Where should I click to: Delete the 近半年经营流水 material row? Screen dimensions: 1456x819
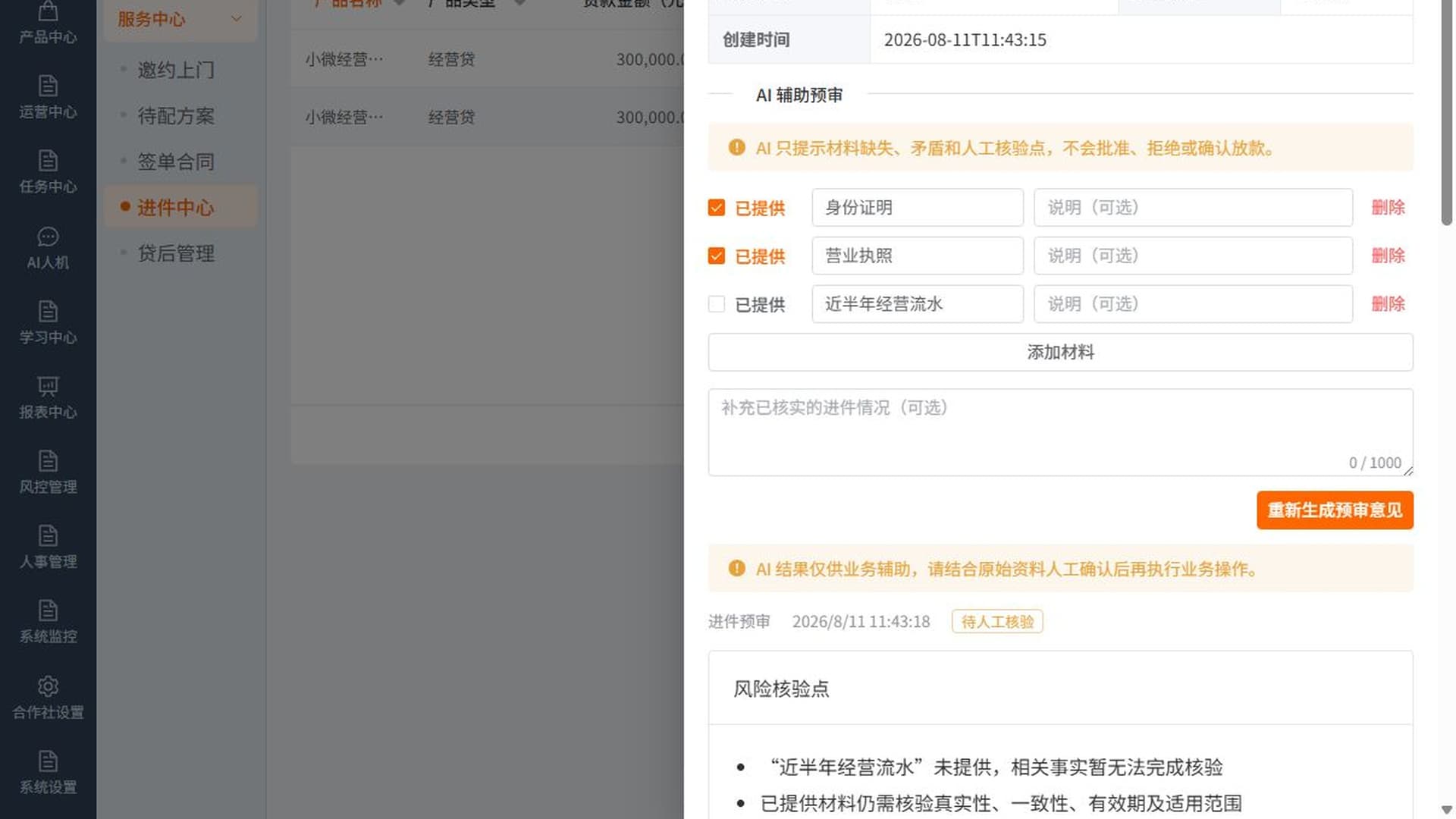tap(1388, 303)
